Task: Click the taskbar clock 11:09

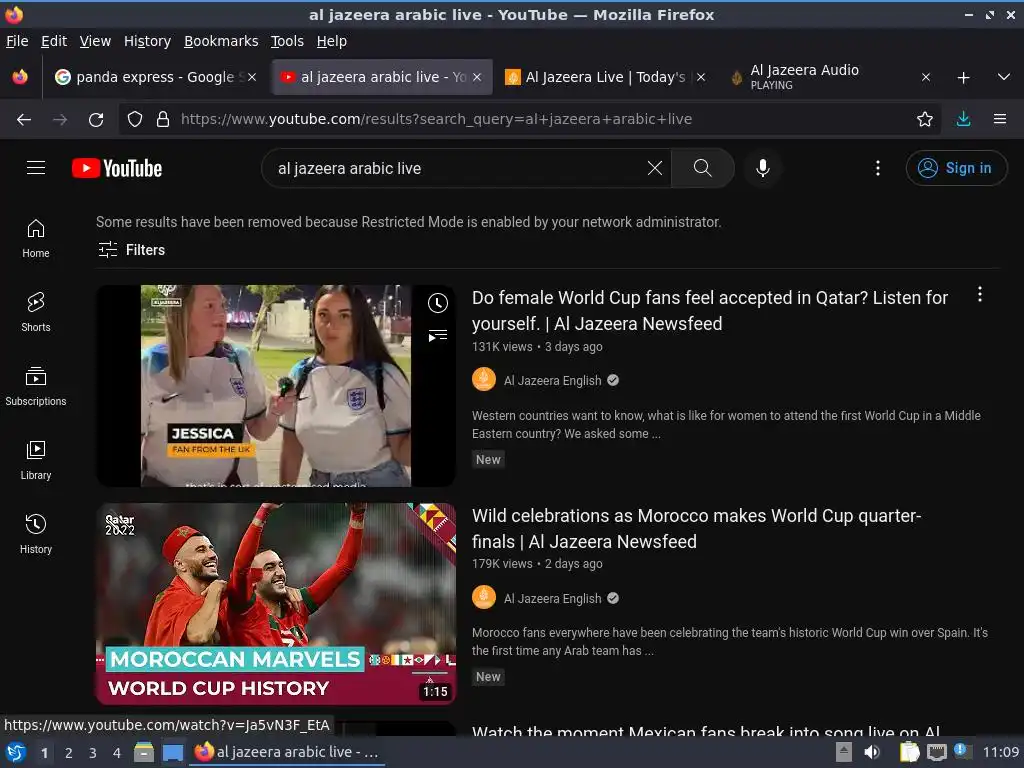Action: [1000, 752]
